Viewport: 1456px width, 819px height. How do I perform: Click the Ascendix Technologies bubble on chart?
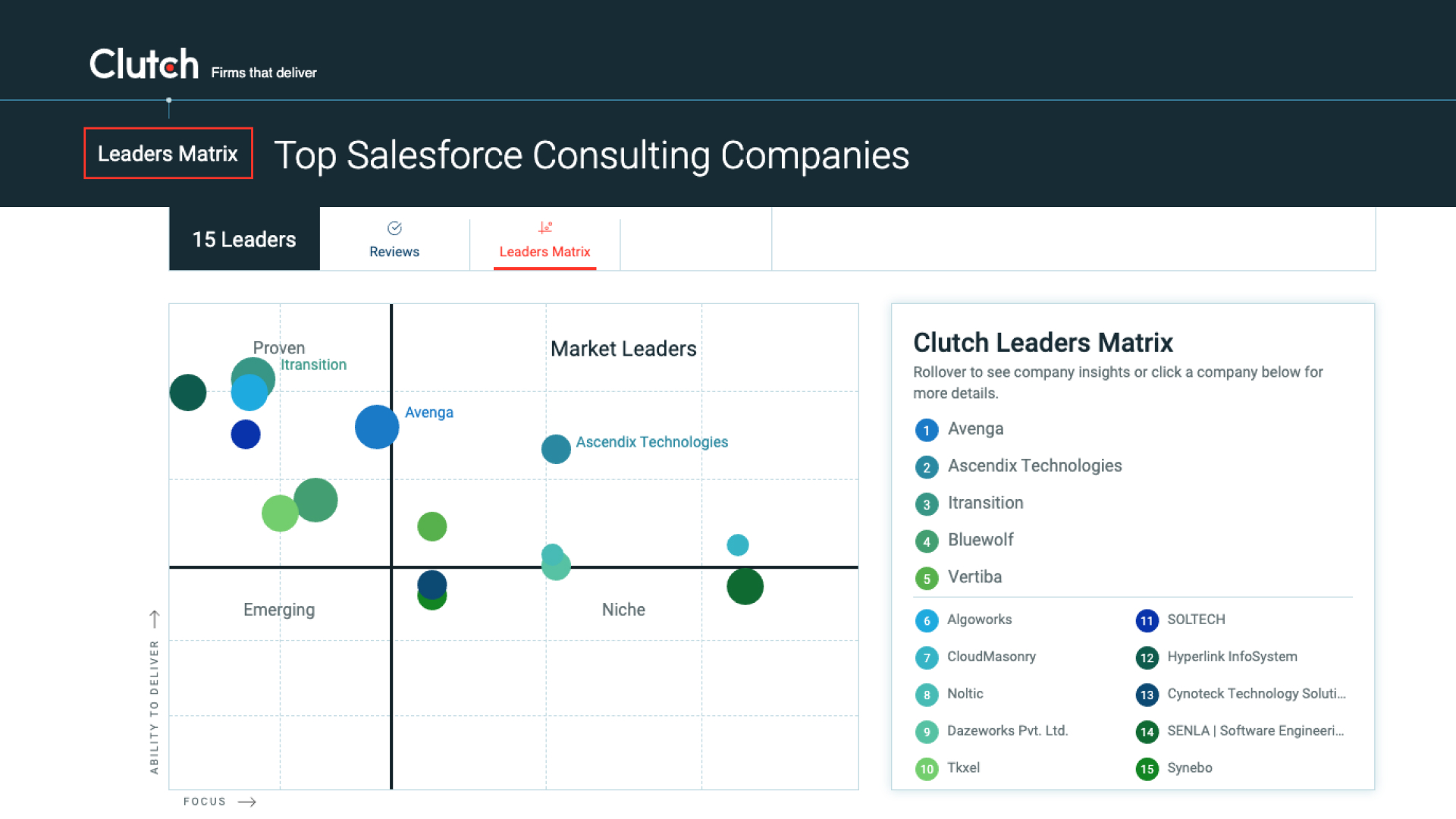[556, 449]
